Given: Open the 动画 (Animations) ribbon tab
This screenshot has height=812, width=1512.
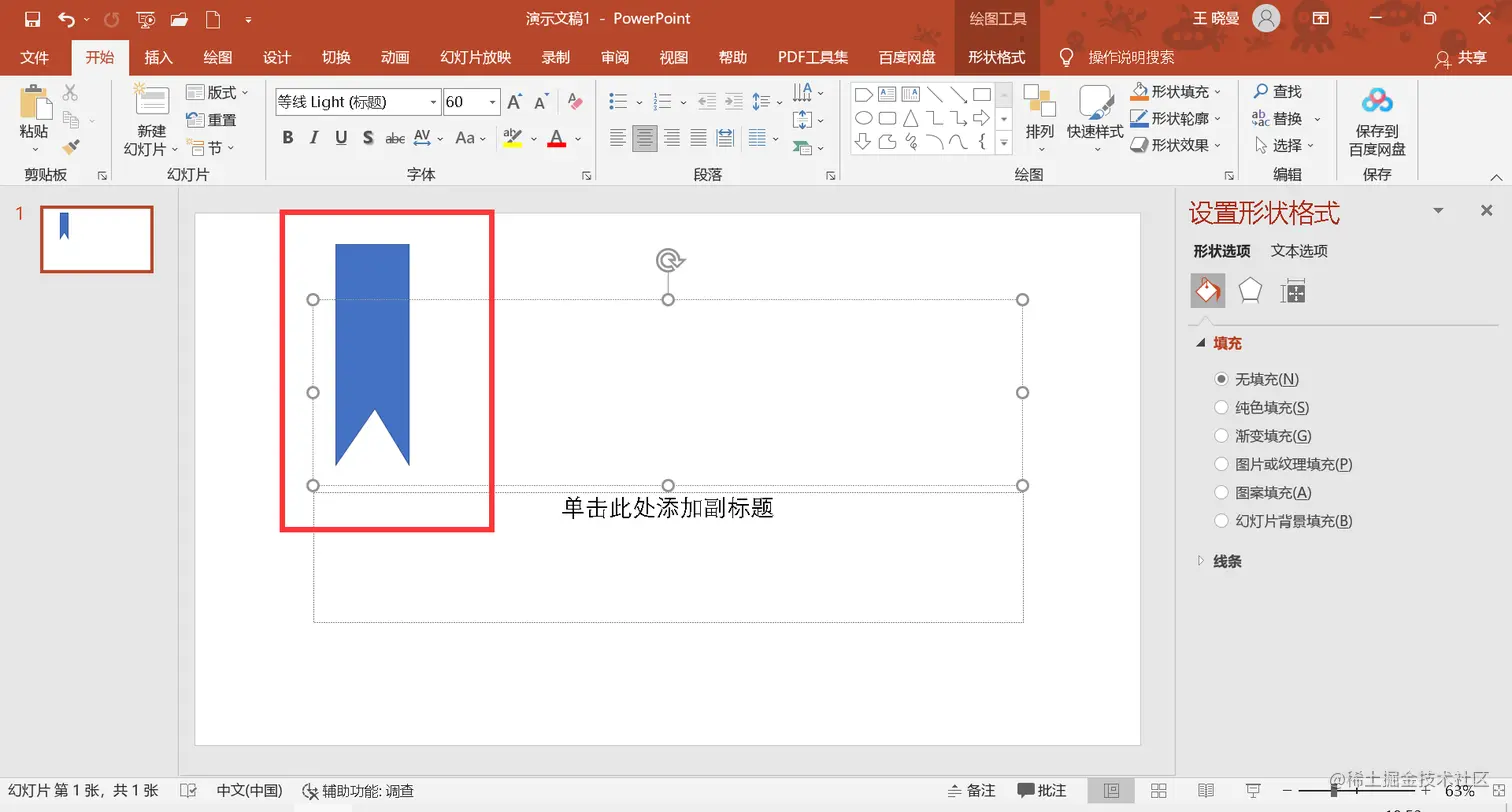Looking at the screenshot, I should pyautogui.click(x=394, y=58).
